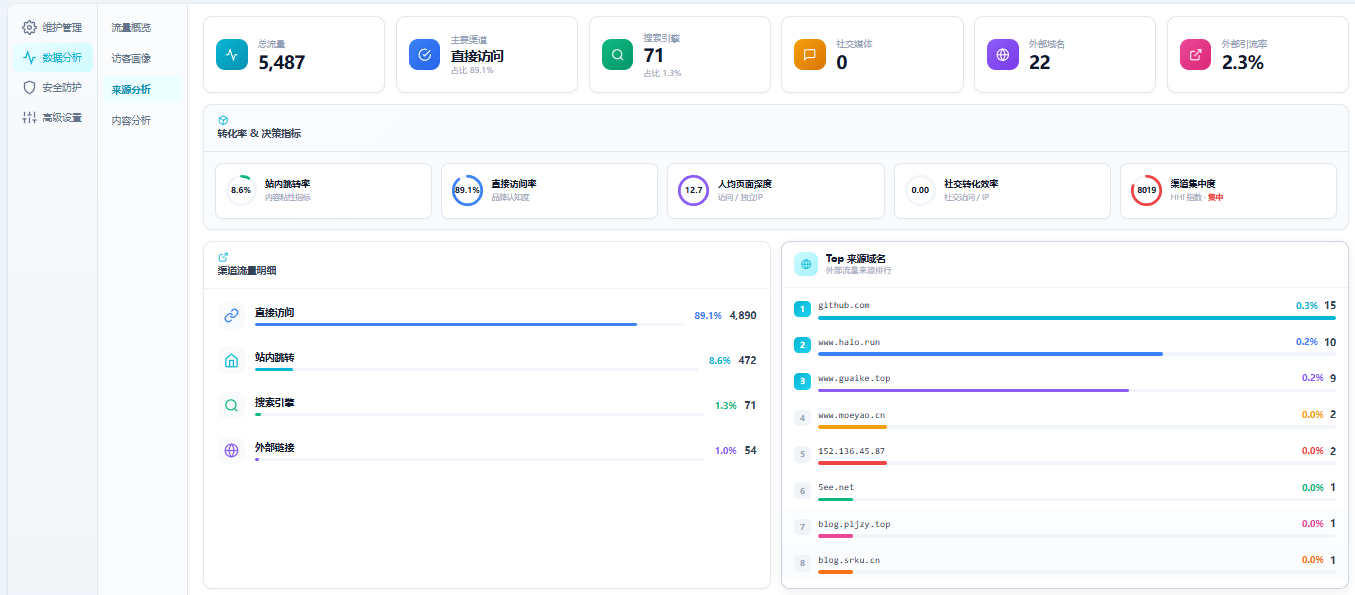Open 维护管理 in the sidebar
This screenshot has width=1355, height=595.
54,27
